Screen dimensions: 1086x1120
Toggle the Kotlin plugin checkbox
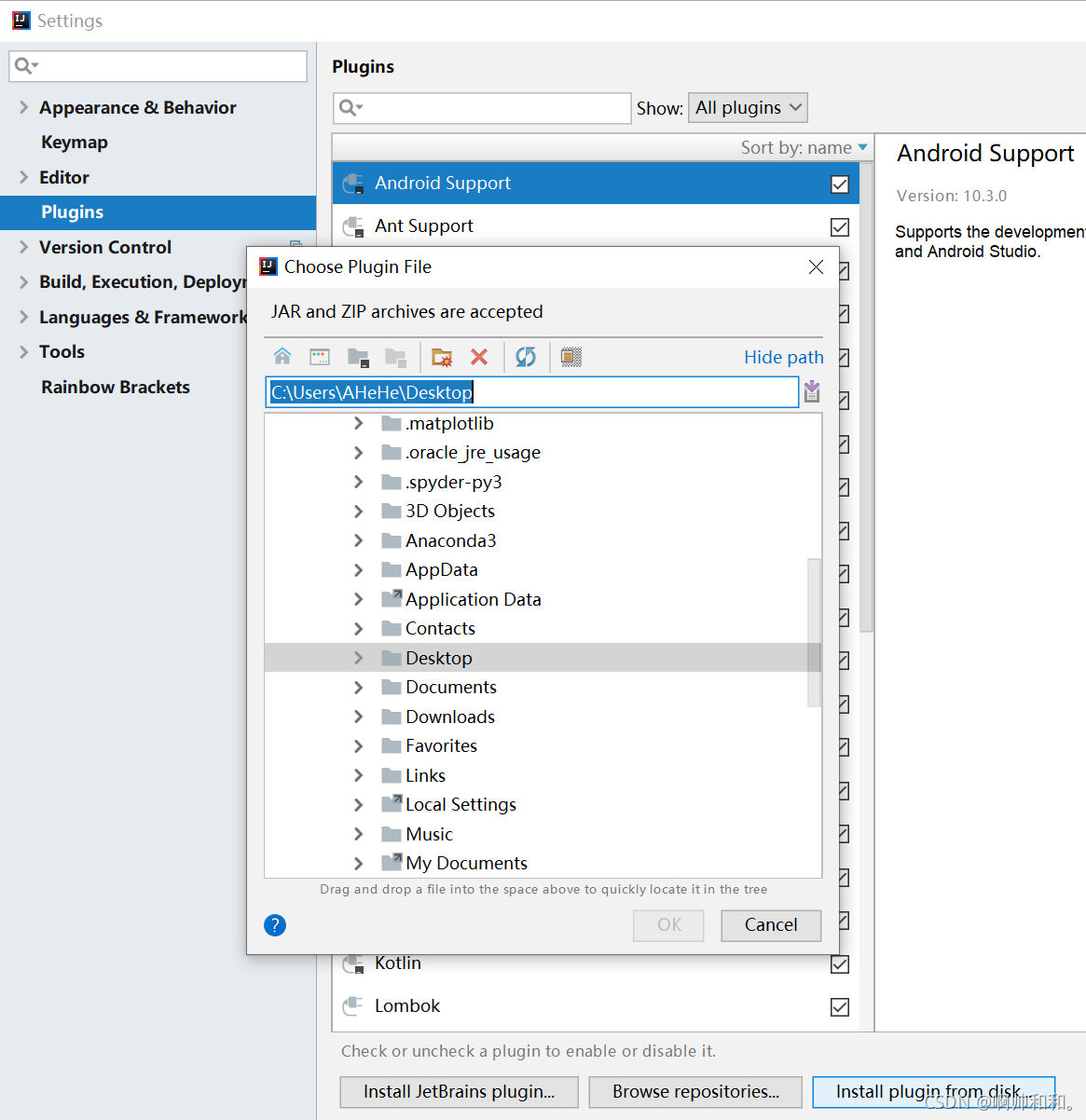pyautogui.click(x=840, y=964)
